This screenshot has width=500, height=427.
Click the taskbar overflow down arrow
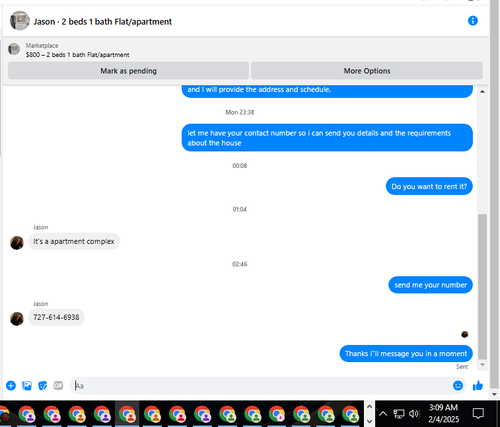point(369,421)
